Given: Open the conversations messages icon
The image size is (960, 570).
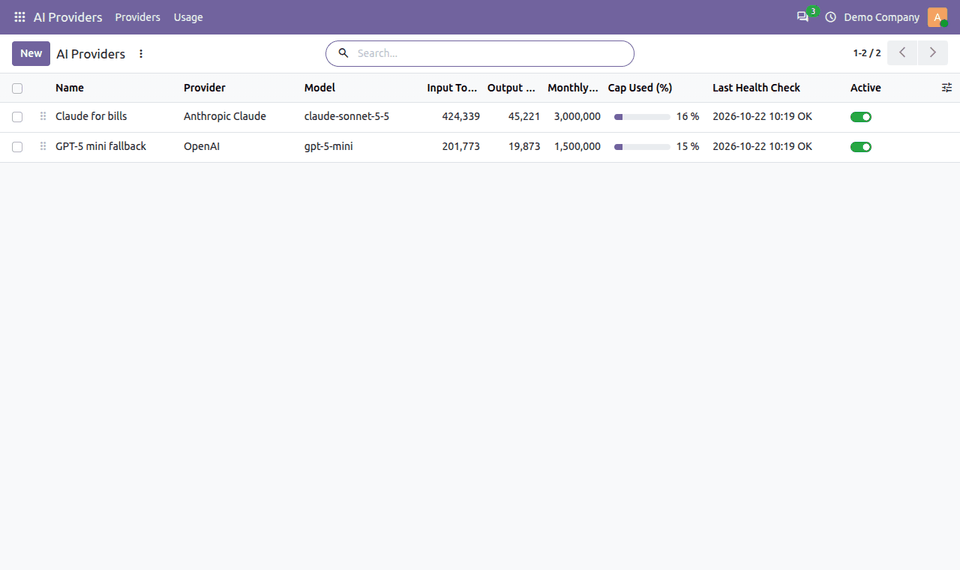Looking at the screenshot, I should tap(802, 17).
